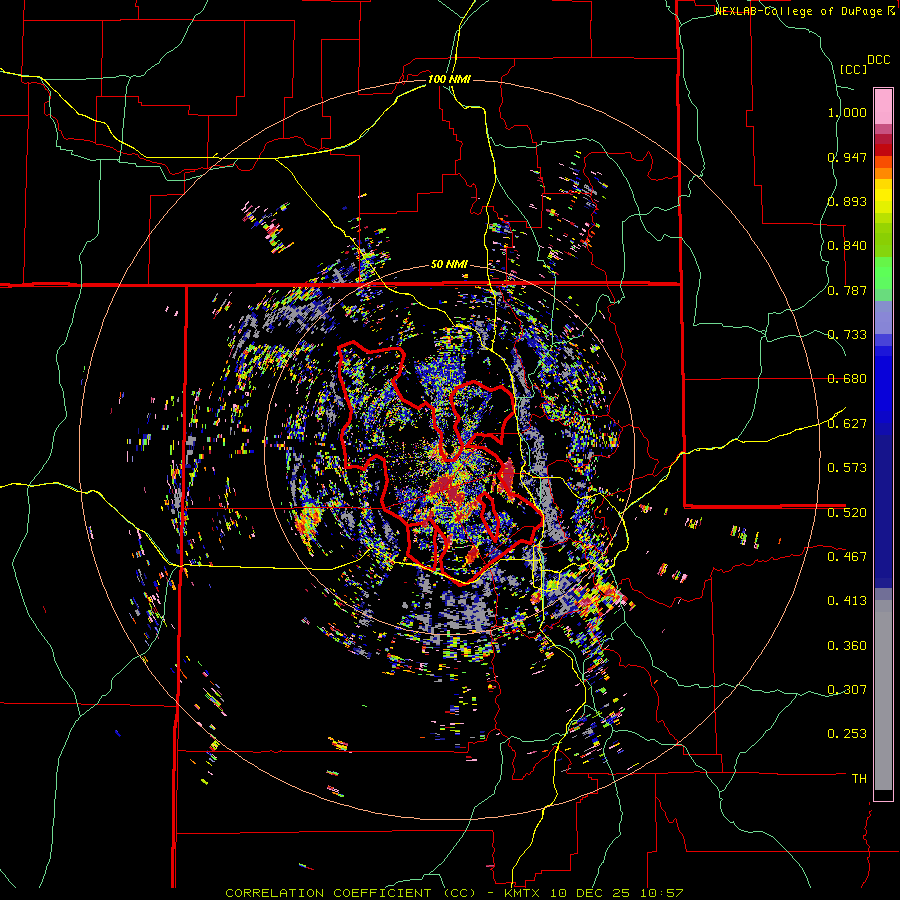Click the 50 NMI range ring label

point(449,264)
